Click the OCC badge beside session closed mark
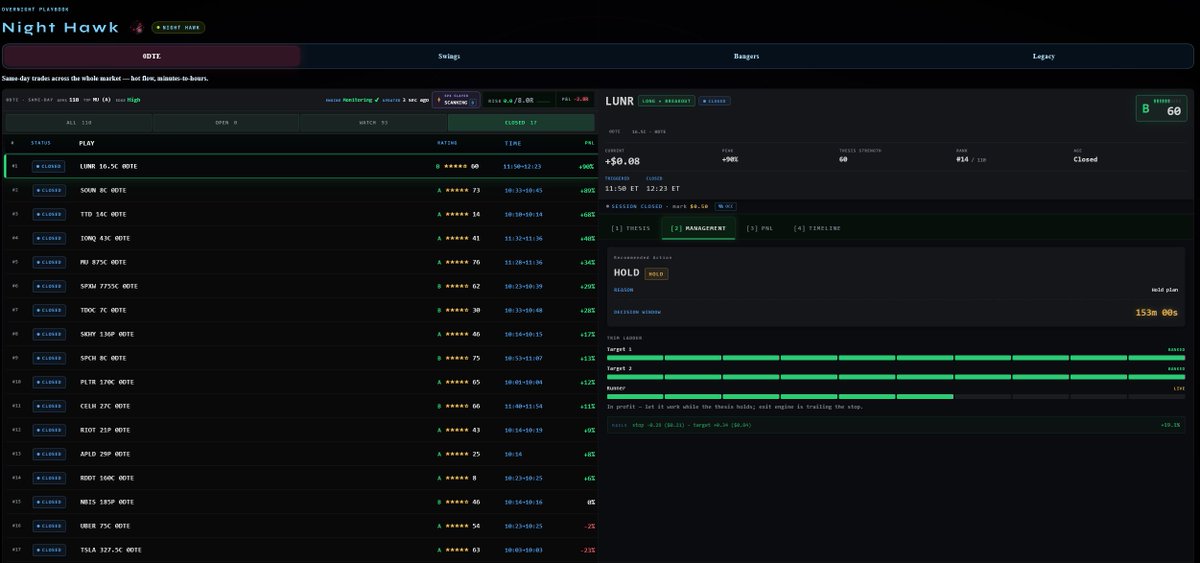The image size is (1200, 563). coord(724,206)
